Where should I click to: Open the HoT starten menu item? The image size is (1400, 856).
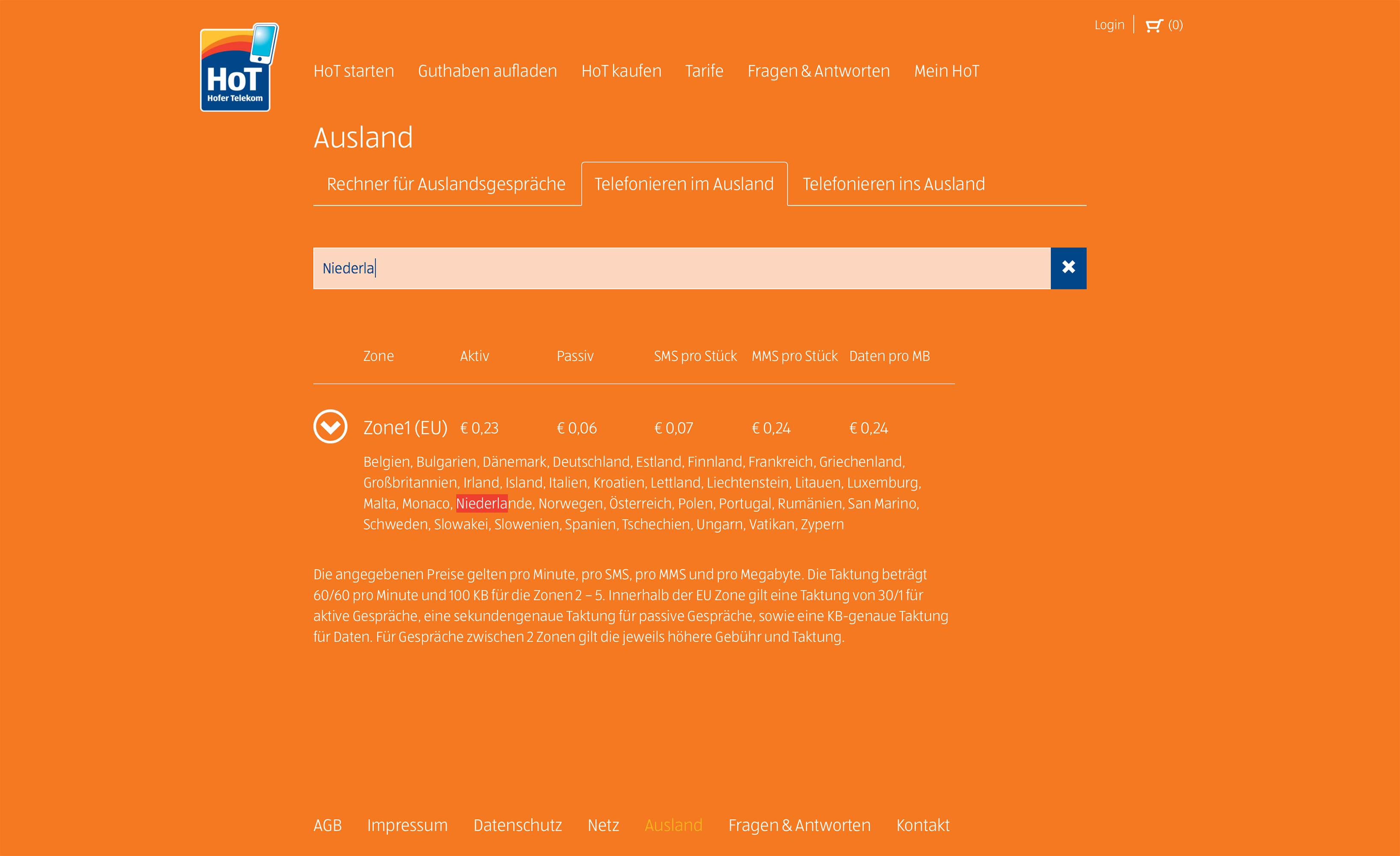coord(353,71)
